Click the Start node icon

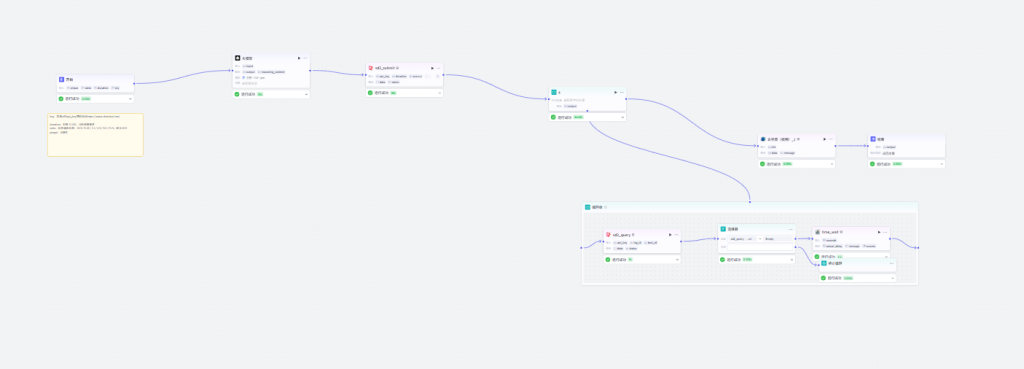point(62,79)
